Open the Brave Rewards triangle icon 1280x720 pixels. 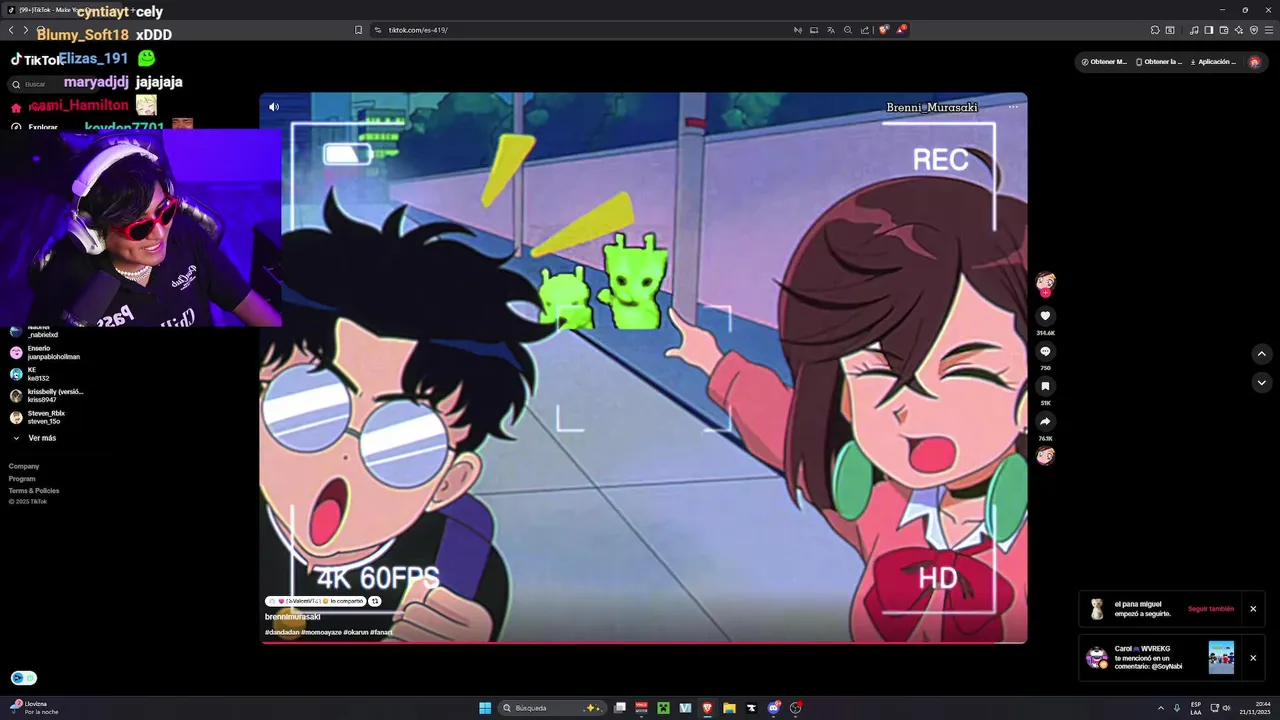click(901, 29)
